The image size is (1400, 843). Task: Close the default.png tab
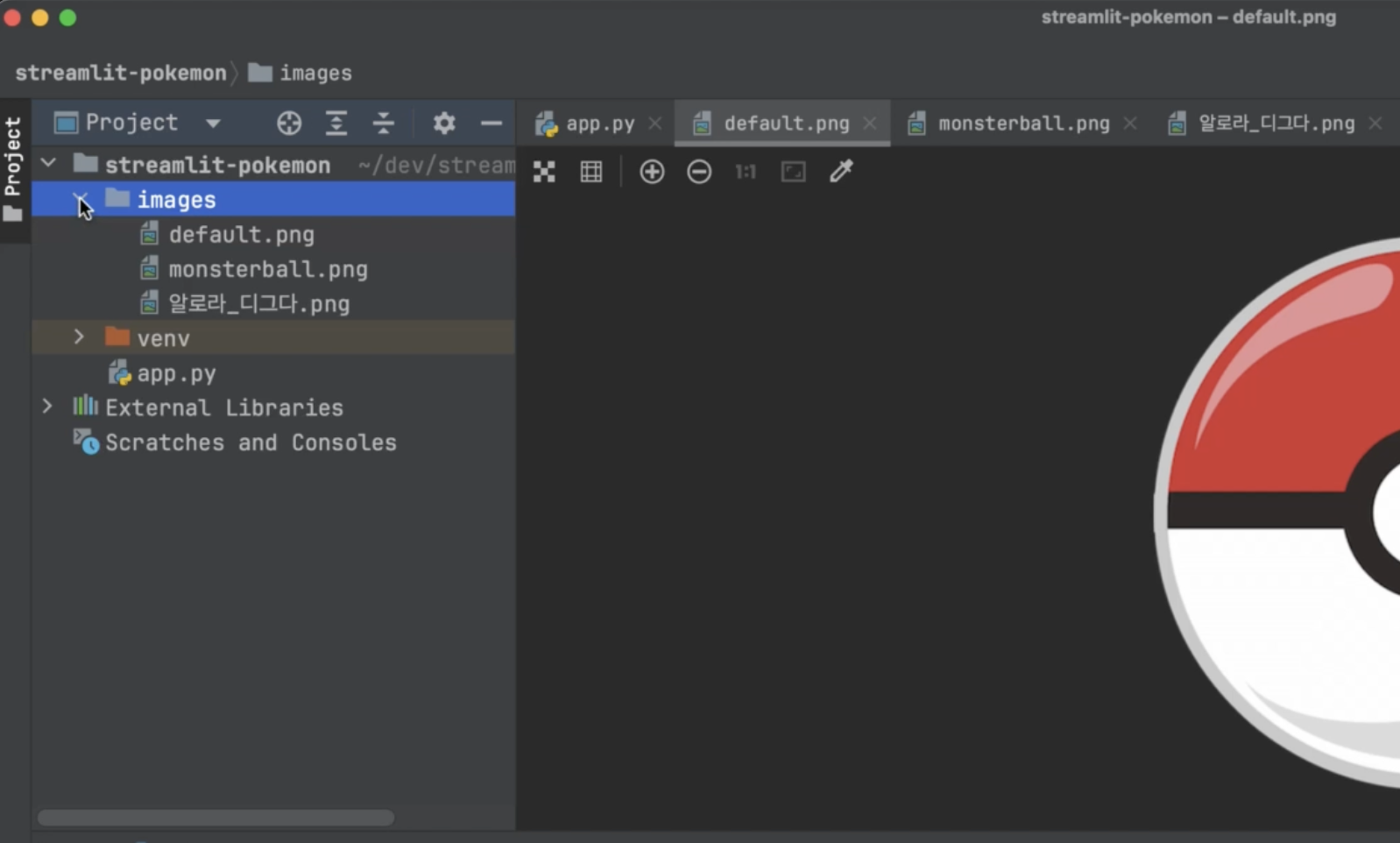coord(869,124)
